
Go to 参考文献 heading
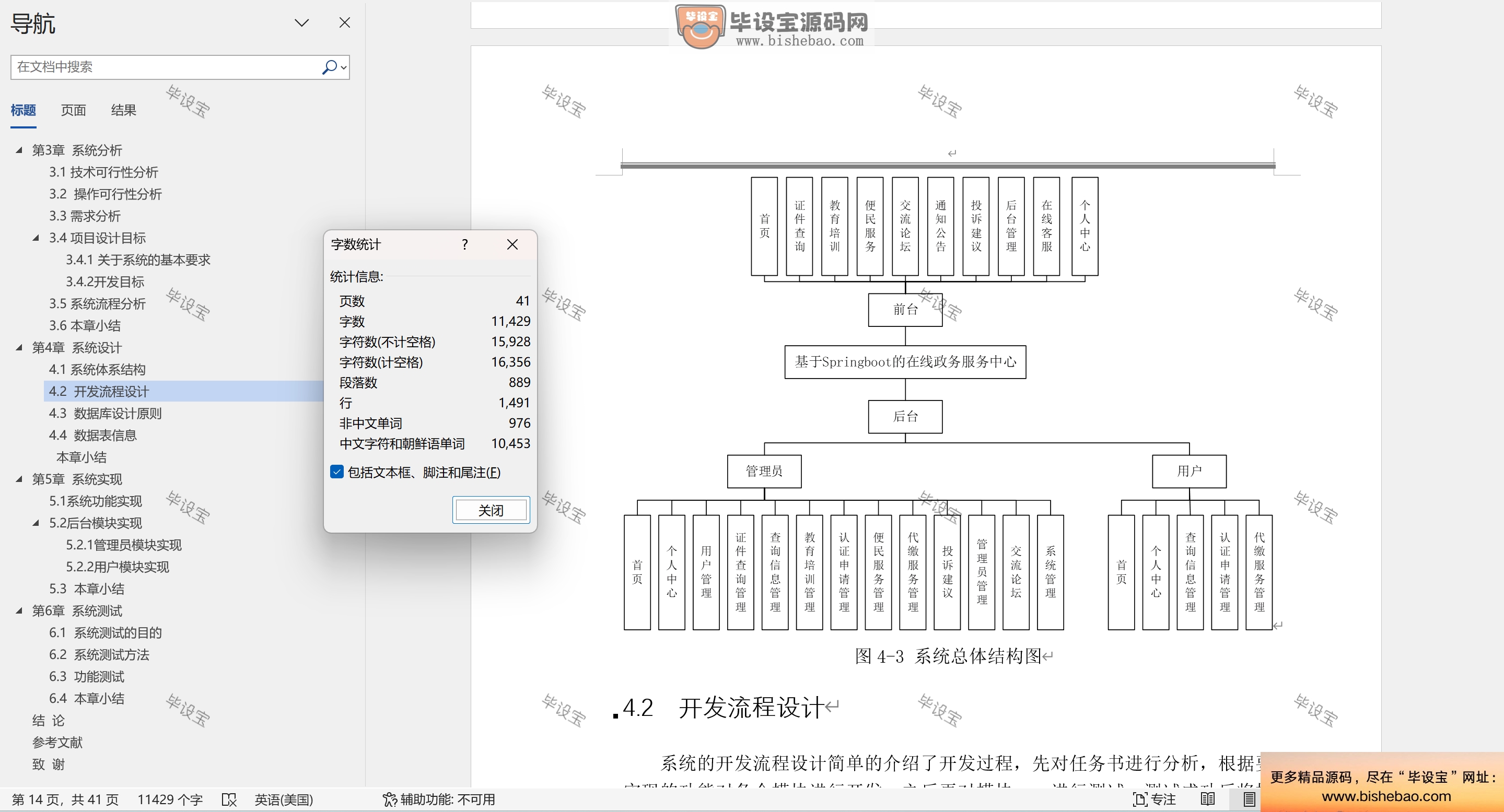click(x=57, y=743)
